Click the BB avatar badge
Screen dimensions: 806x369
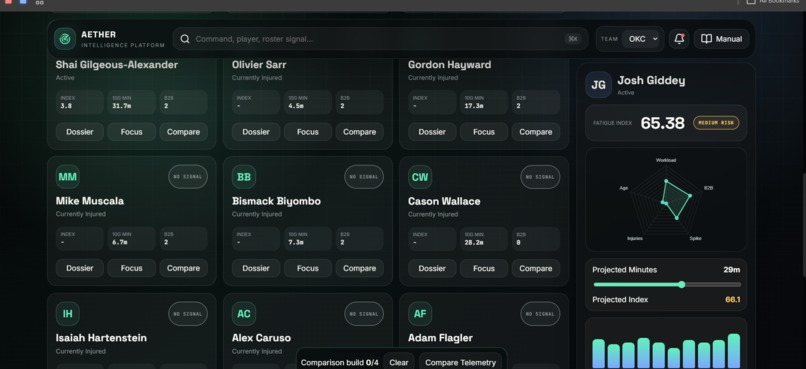click(244, 177)
